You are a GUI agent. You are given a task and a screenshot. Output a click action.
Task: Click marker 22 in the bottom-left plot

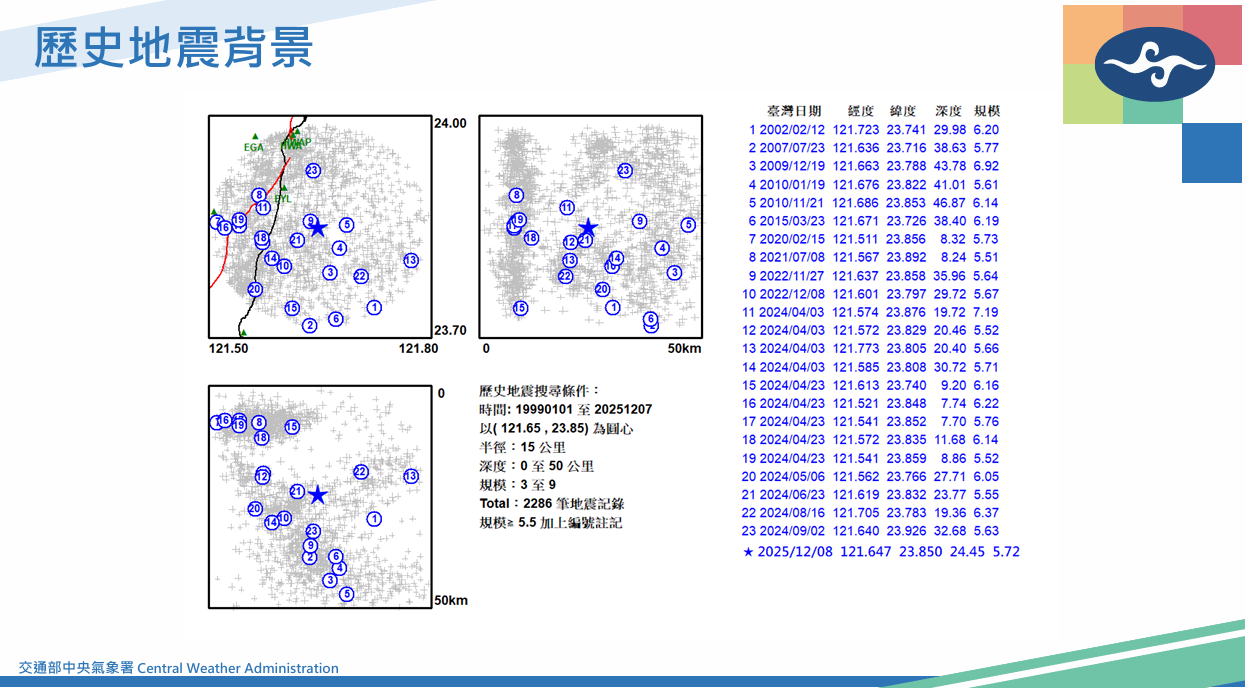(361, 472)
